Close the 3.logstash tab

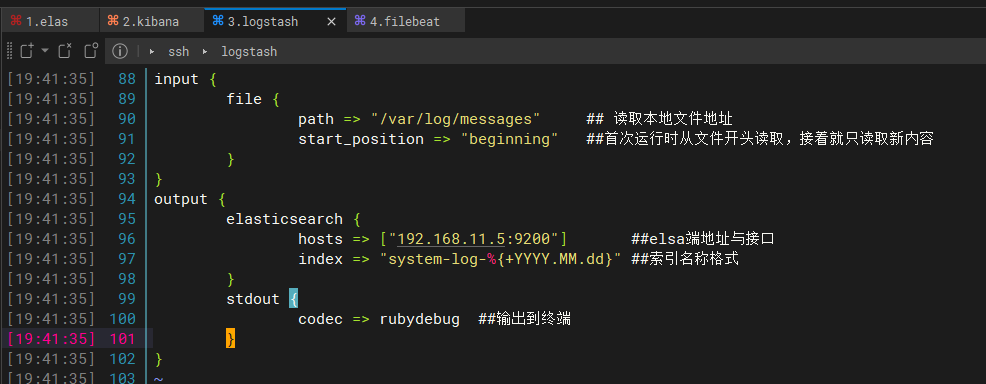pos(331,22)
